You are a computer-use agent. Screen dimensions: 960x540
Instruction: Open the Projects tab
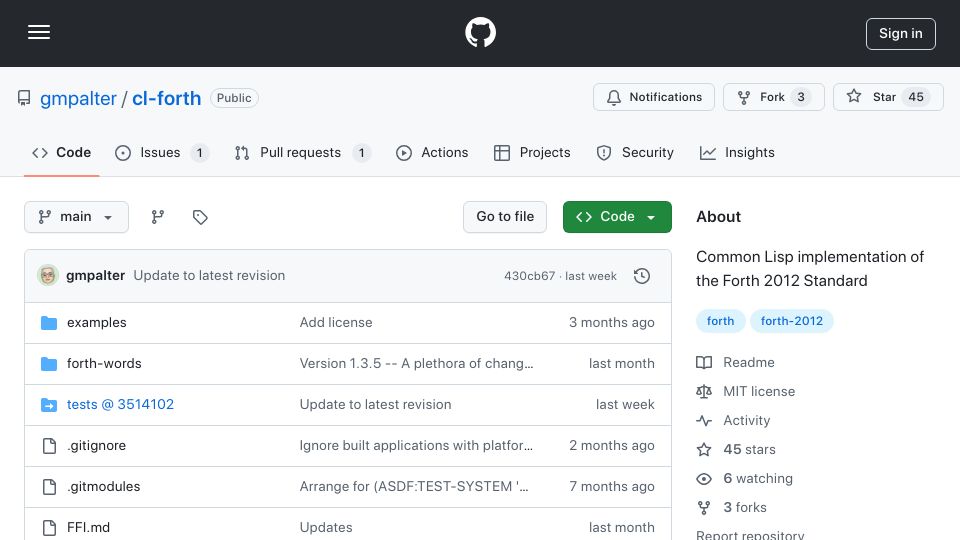(x=532, y=152)
